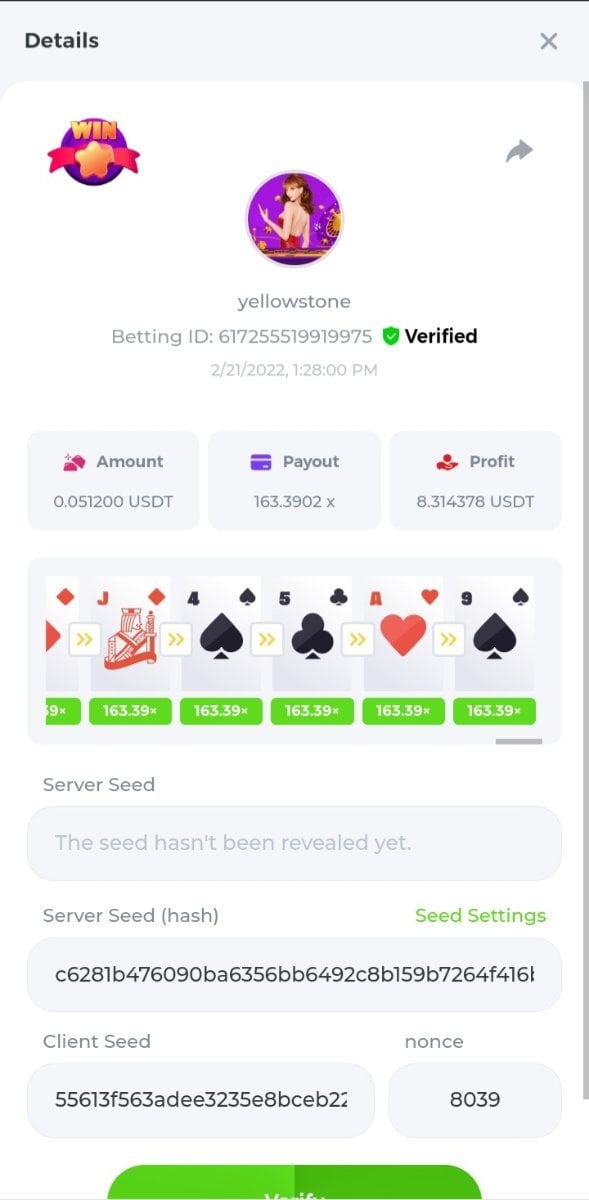Select the 5 of clubs card
This screenshot has height=1200, width=589.
tap(311, 634)
